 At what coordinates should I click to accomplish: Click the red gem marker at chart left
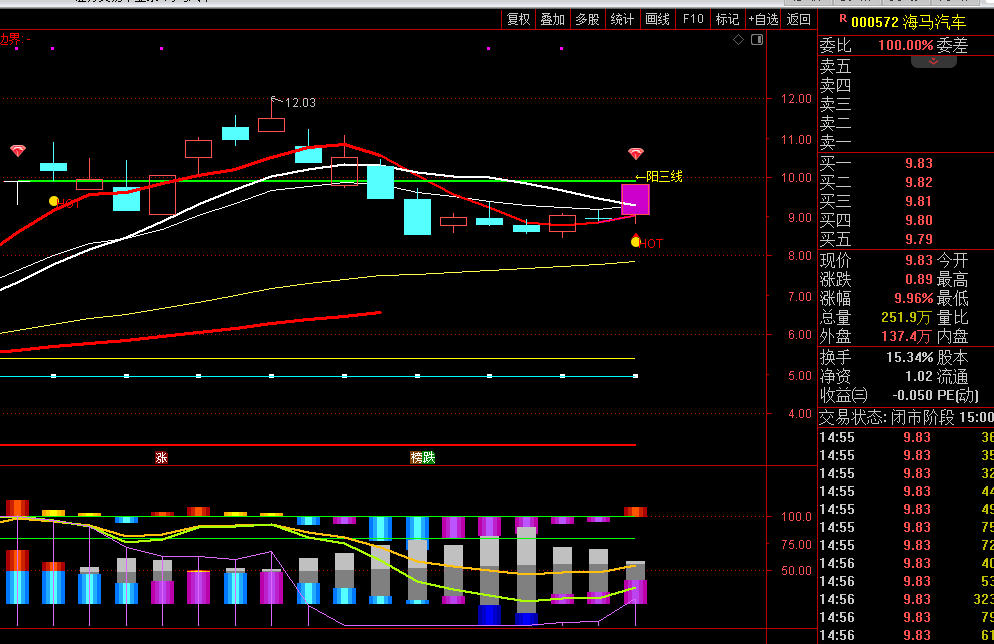coord(18,151)
